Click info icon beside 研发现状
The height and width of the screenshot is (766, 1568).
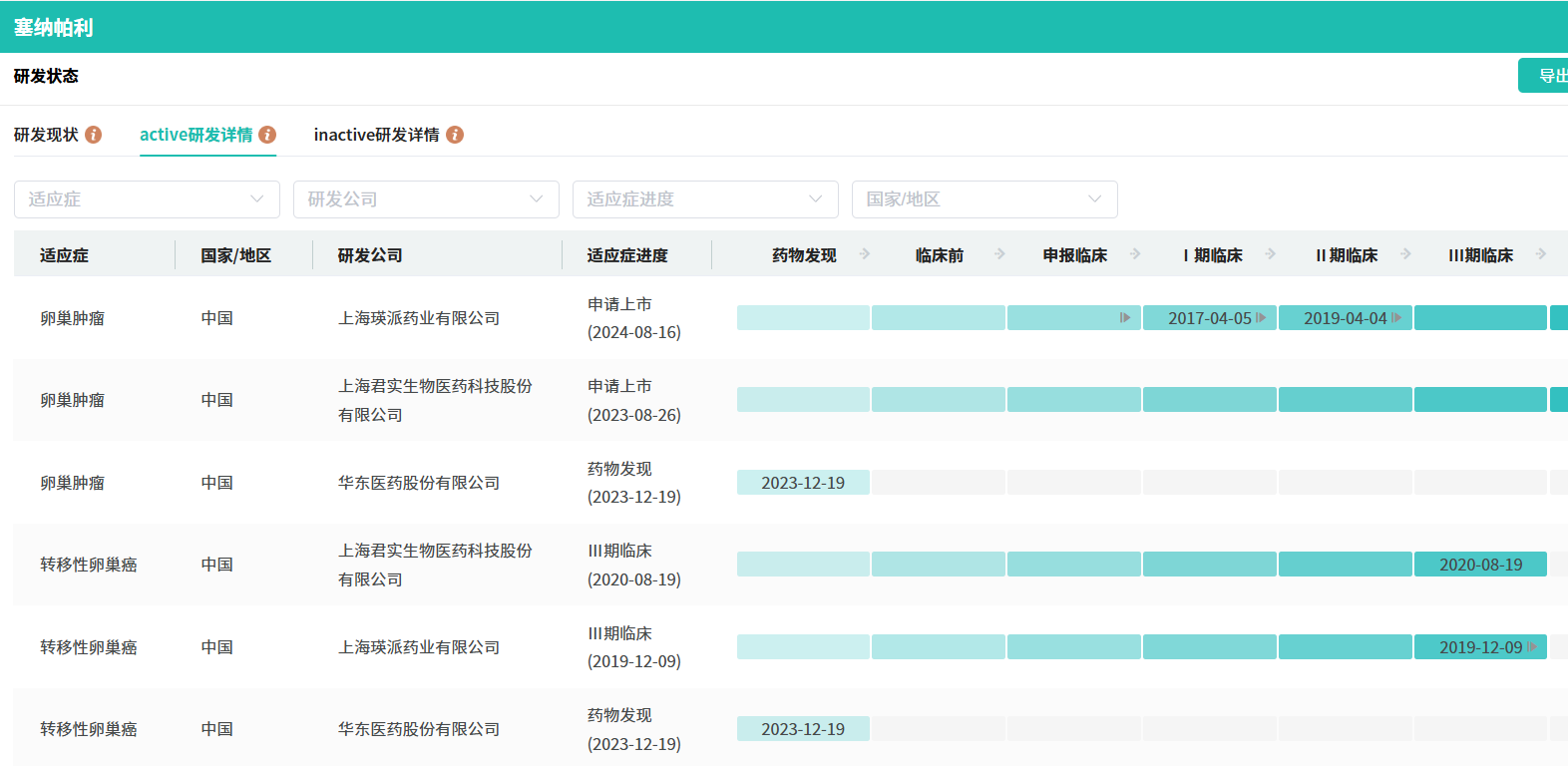[94, 135]
